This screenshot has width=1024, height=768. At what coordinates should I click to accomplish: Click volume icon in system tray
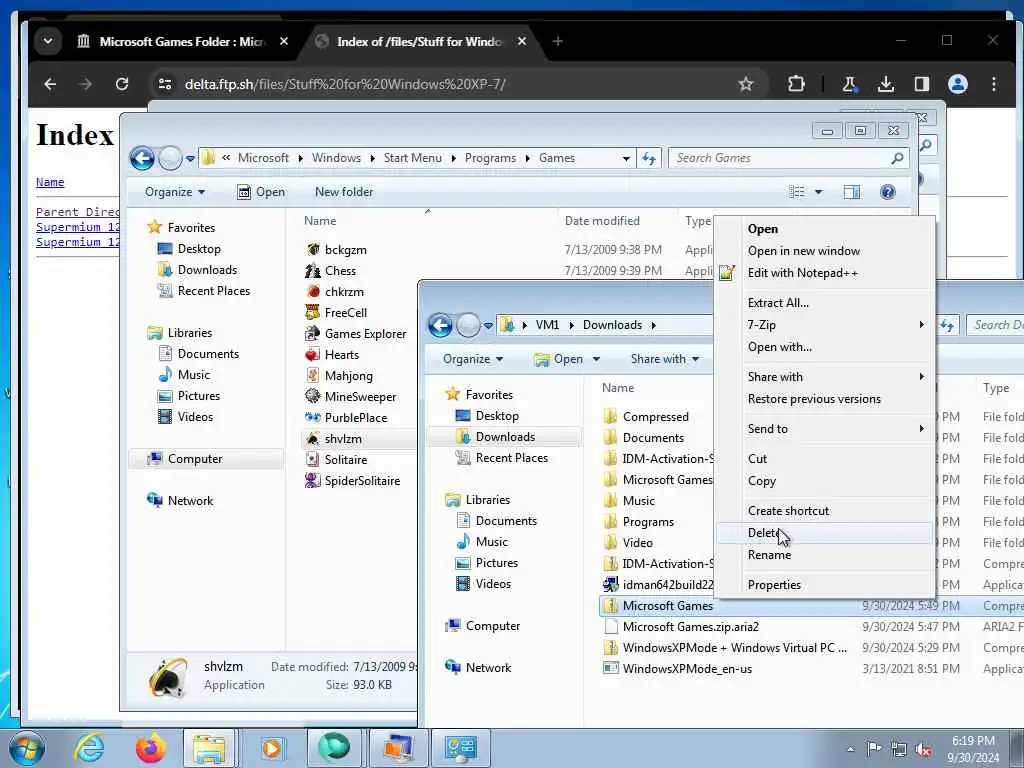pyautogui.click(x=923, y=749)
